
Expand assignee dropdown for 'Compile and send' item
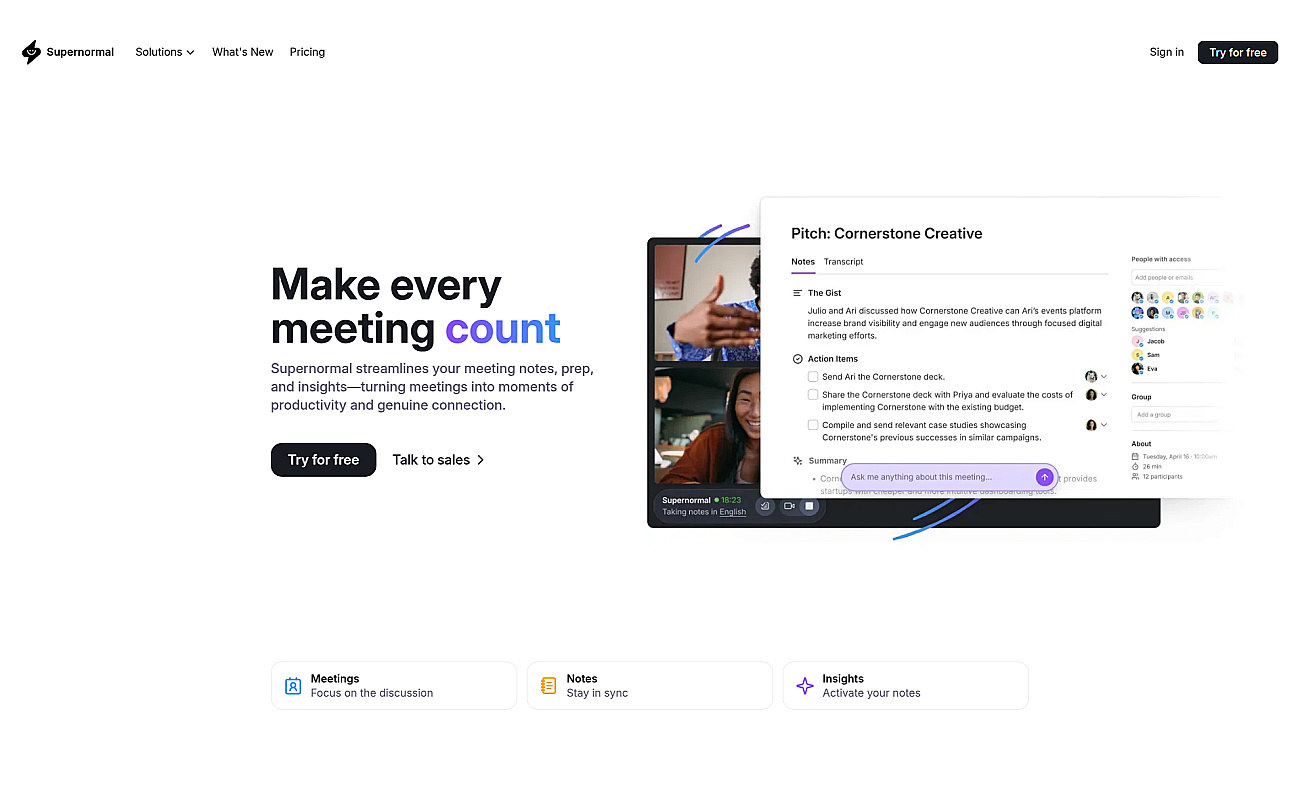click(1104, 425)
